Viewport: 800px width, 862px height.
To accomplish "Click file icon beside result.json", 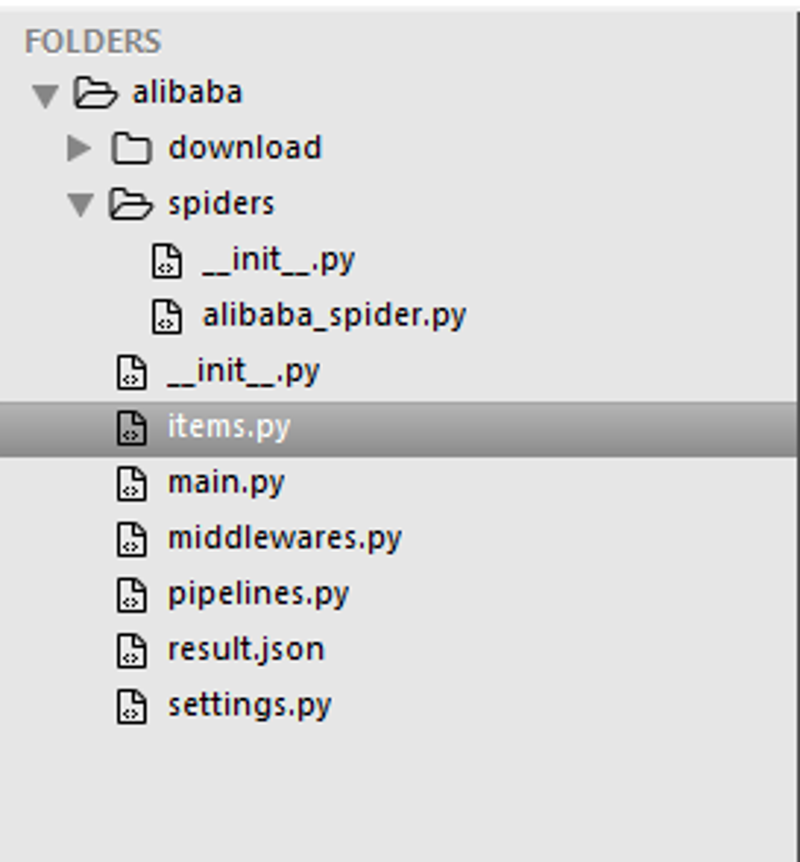I will [x=131, y=651].
